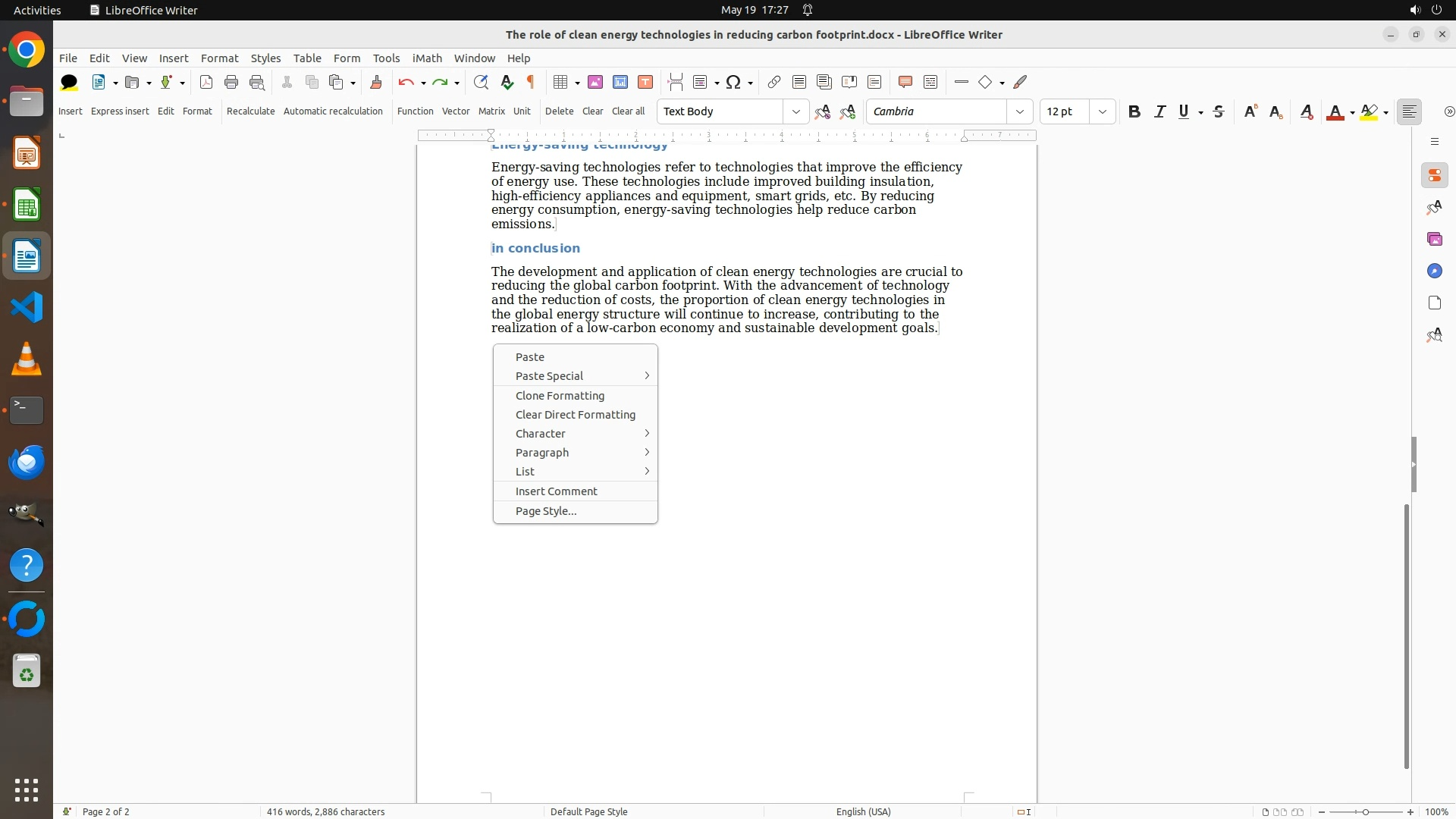Viewport: 1456px width, 819px height.
Task: Click the Recalculate button
Action: tap(250, 111)
